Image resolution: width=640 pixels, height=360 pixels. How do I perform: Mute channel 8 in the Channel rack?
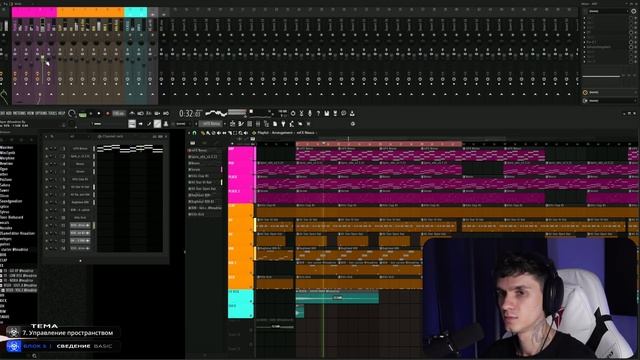tap(47, 202)
